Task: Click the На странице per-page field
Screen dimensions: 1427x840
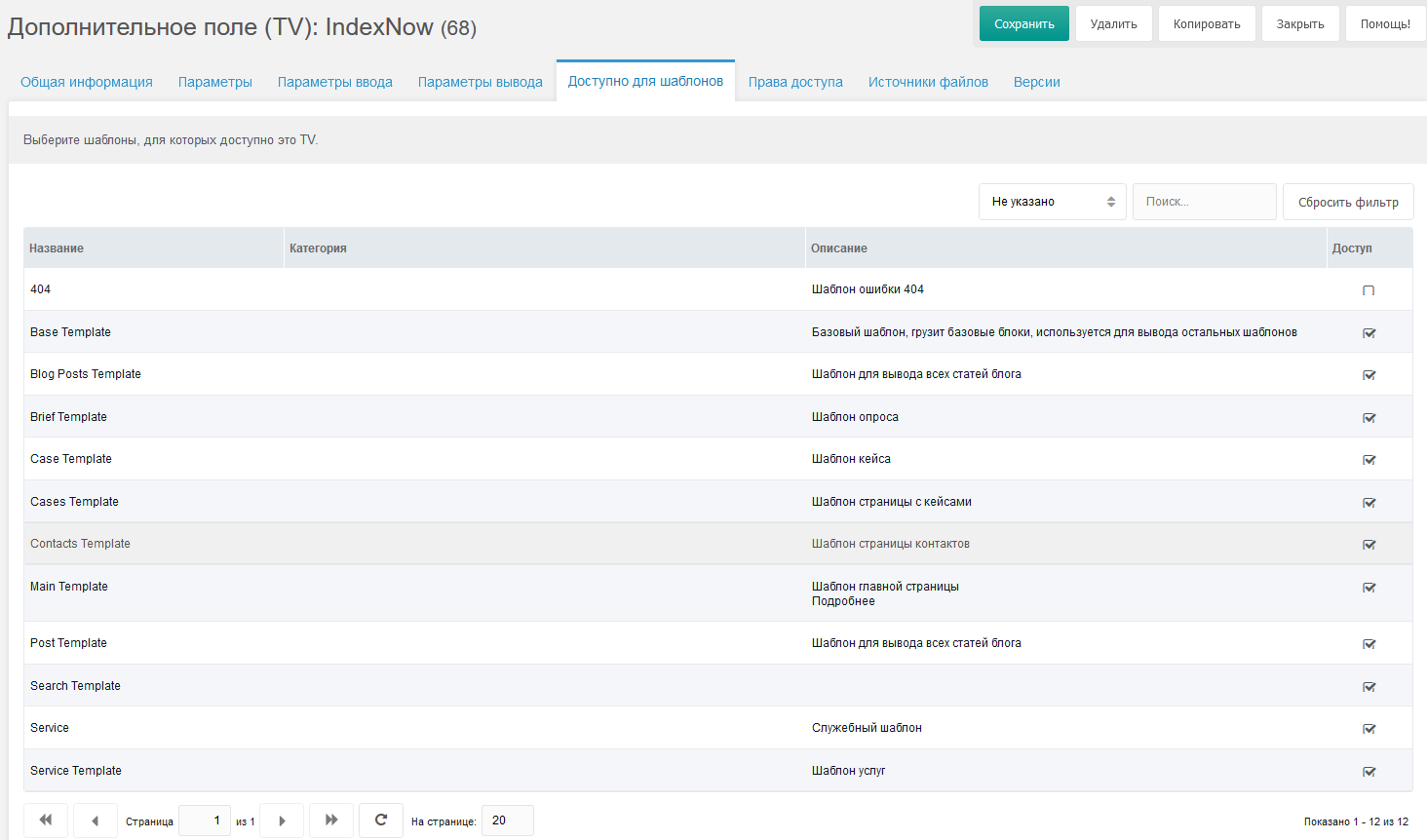Action: [507, 821]
